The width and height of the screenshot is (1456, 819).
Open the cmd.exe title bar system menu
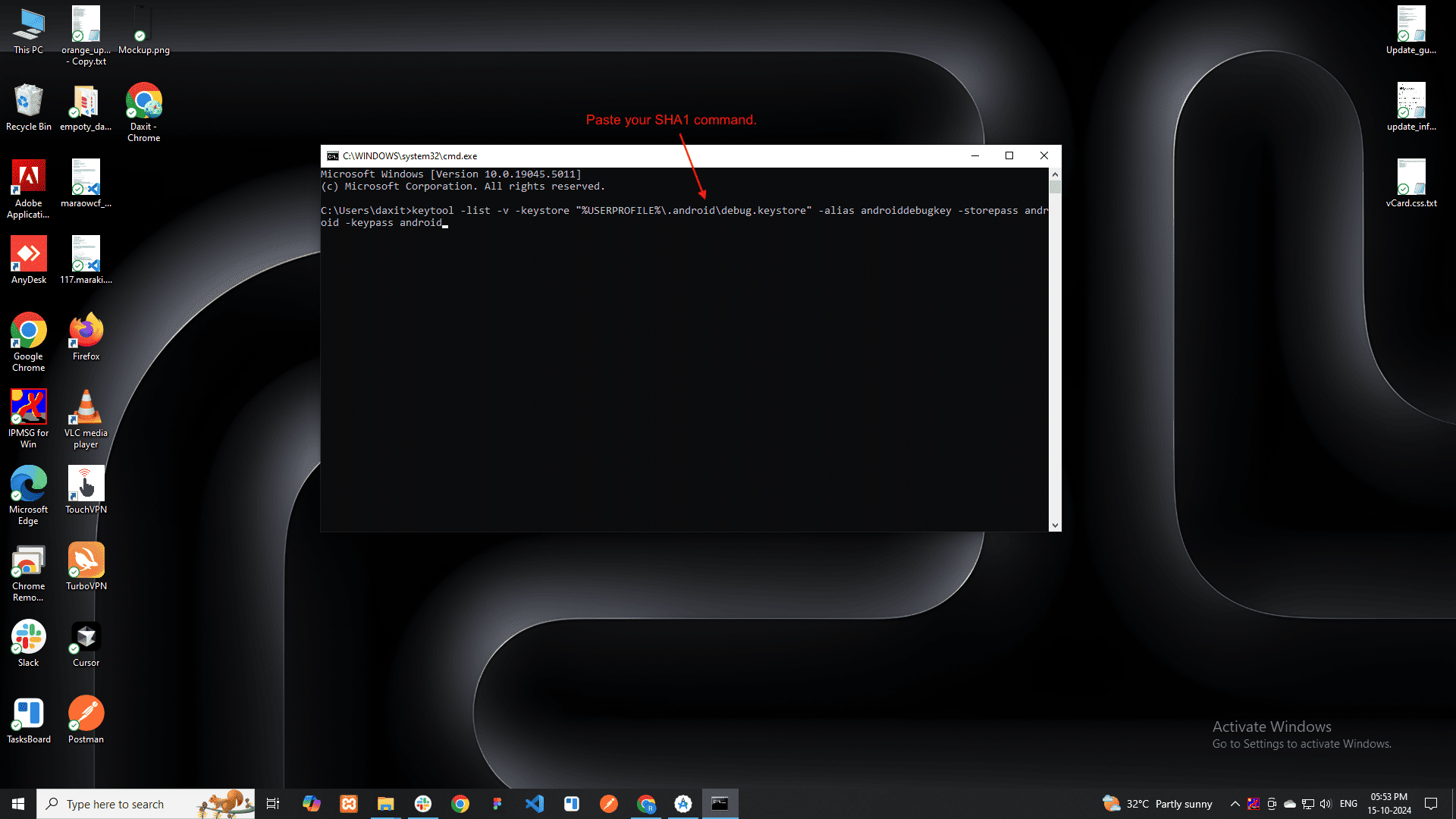click(333, 155)
